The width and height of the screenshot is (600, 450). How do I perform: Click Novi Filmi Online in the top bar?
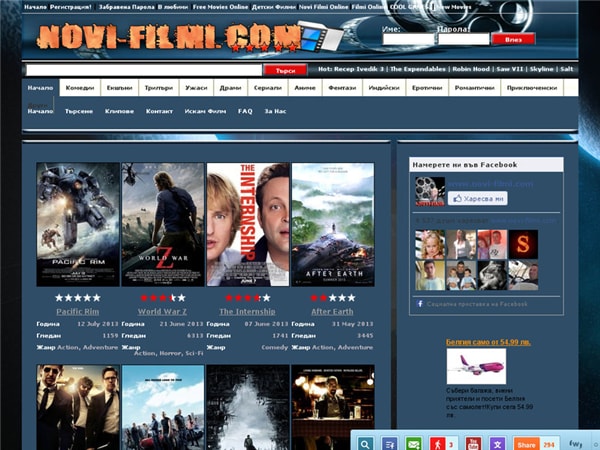pyautogui.click(x=324, y=7)
